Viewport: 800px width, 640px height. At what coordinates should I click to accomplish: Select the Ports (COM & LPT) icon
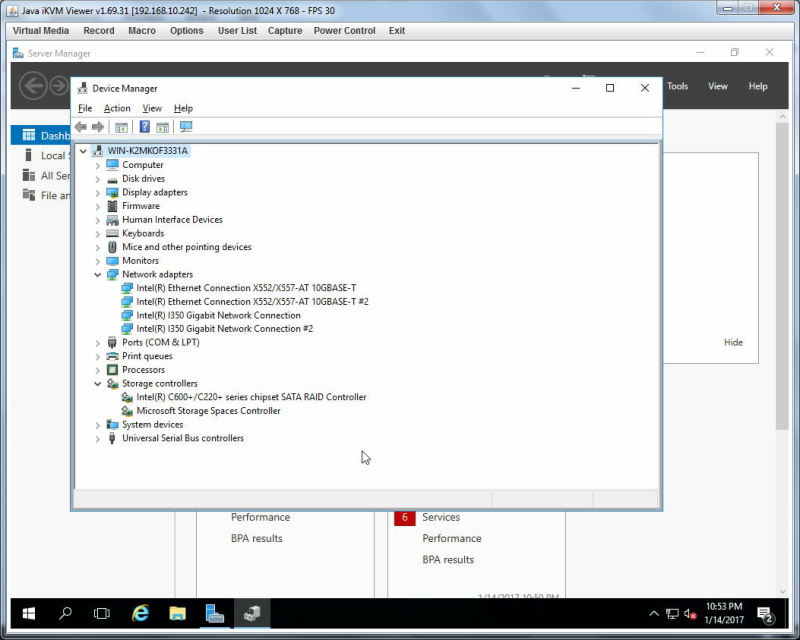112,342
